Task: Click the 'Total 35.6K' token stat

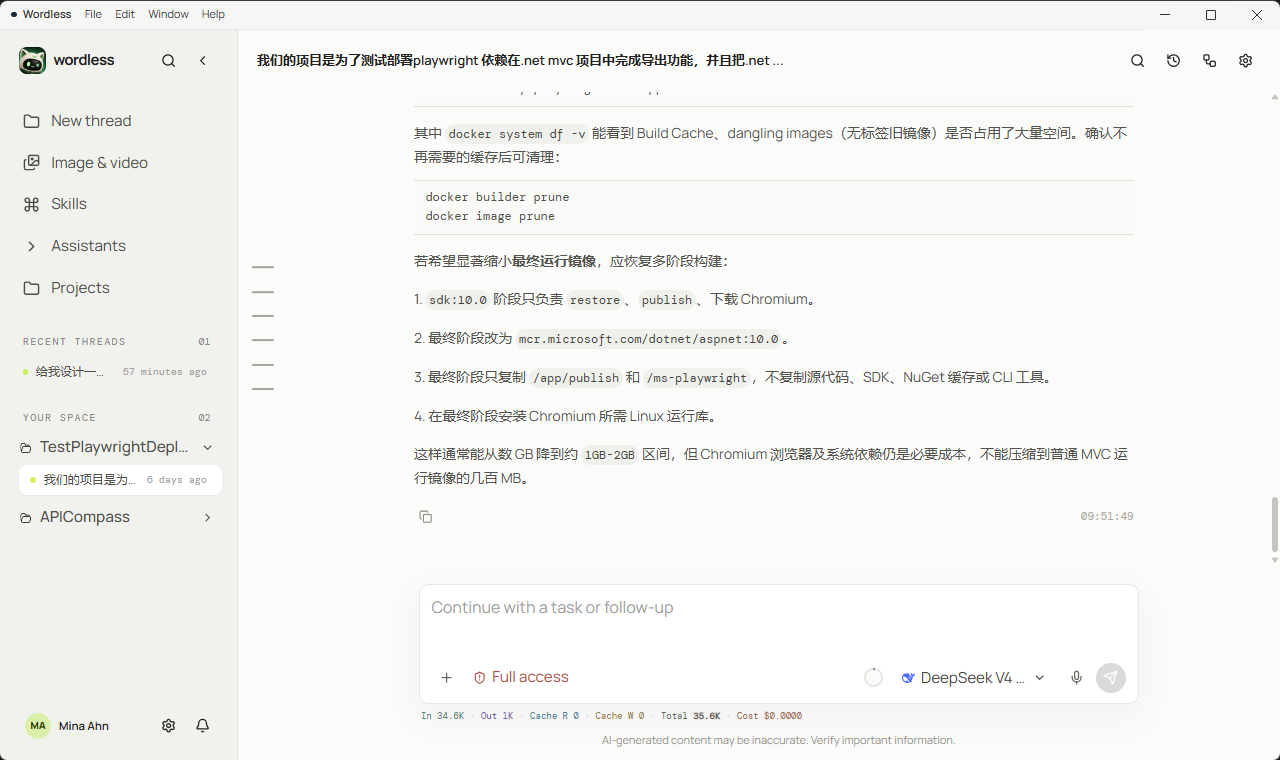Action: pos(689,716)
